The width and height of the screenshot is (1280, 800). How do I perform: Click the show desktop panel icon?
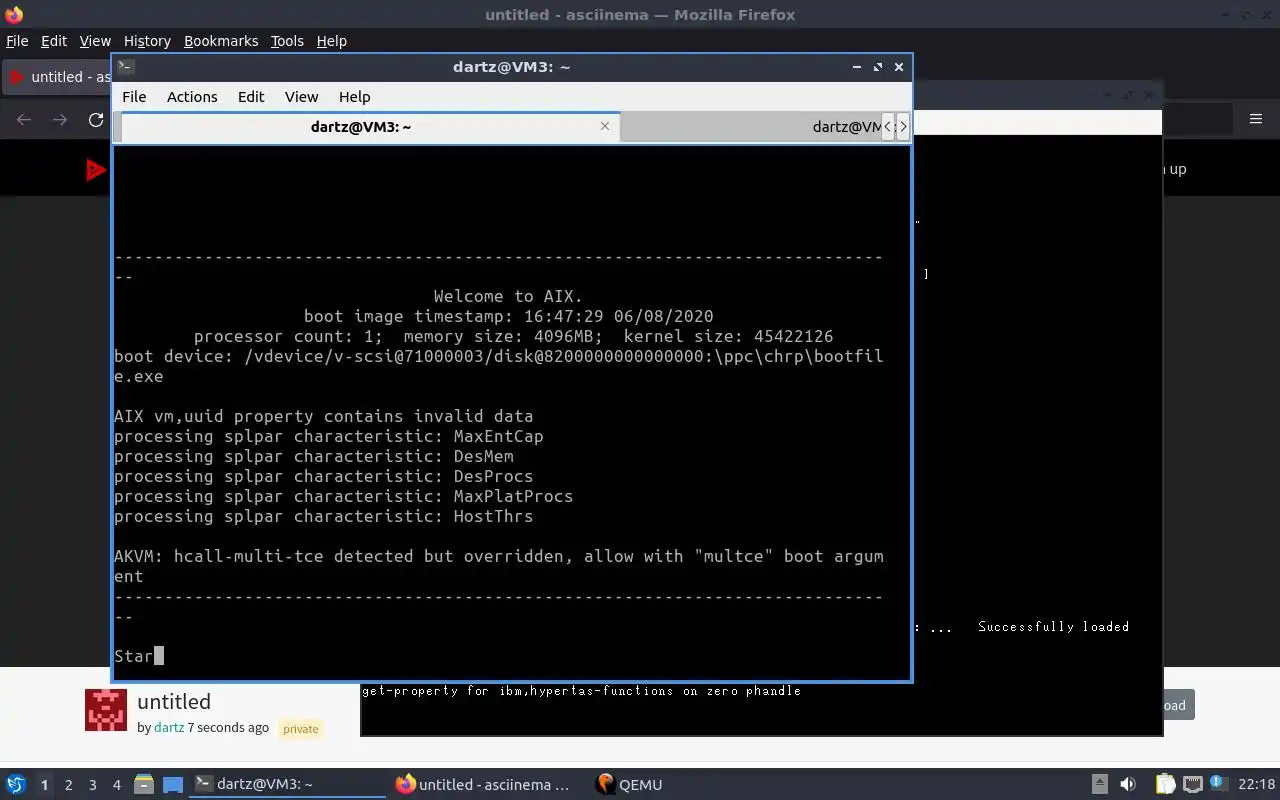[173, 784]
